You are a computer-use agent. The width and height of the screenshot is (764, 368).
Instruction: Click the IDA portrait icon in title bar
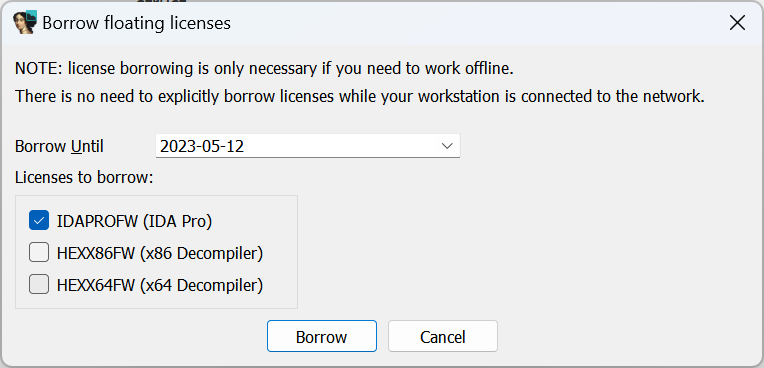pyautogui.click(x=25, y=22)
